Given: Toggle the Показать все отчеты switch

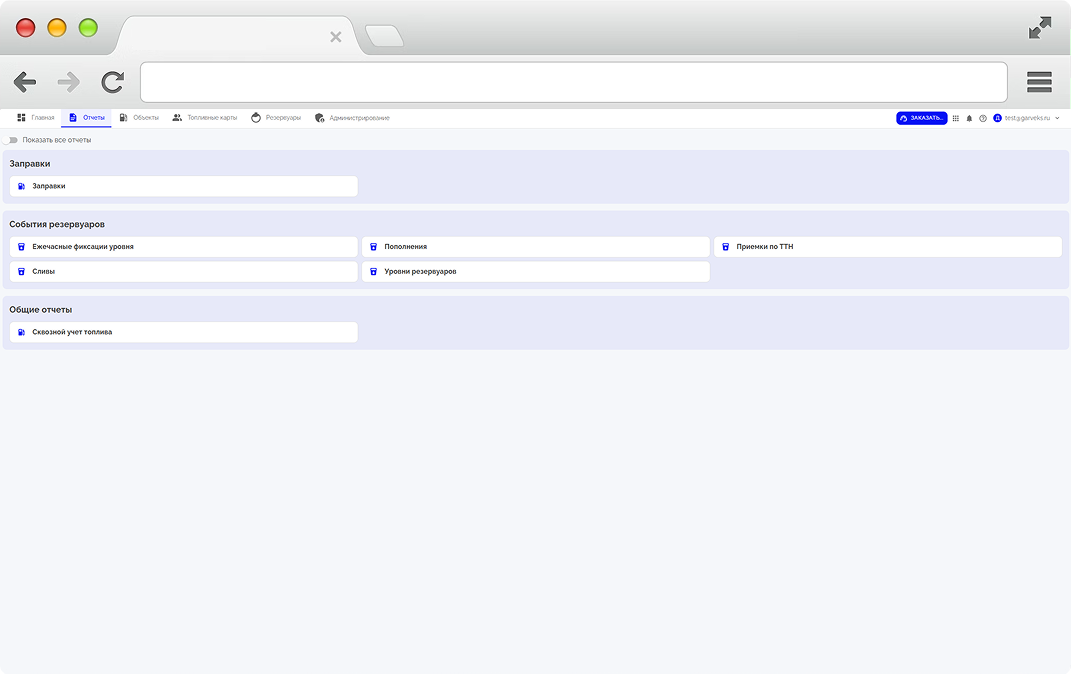Looking at the screenshot, I should point(12,140).
